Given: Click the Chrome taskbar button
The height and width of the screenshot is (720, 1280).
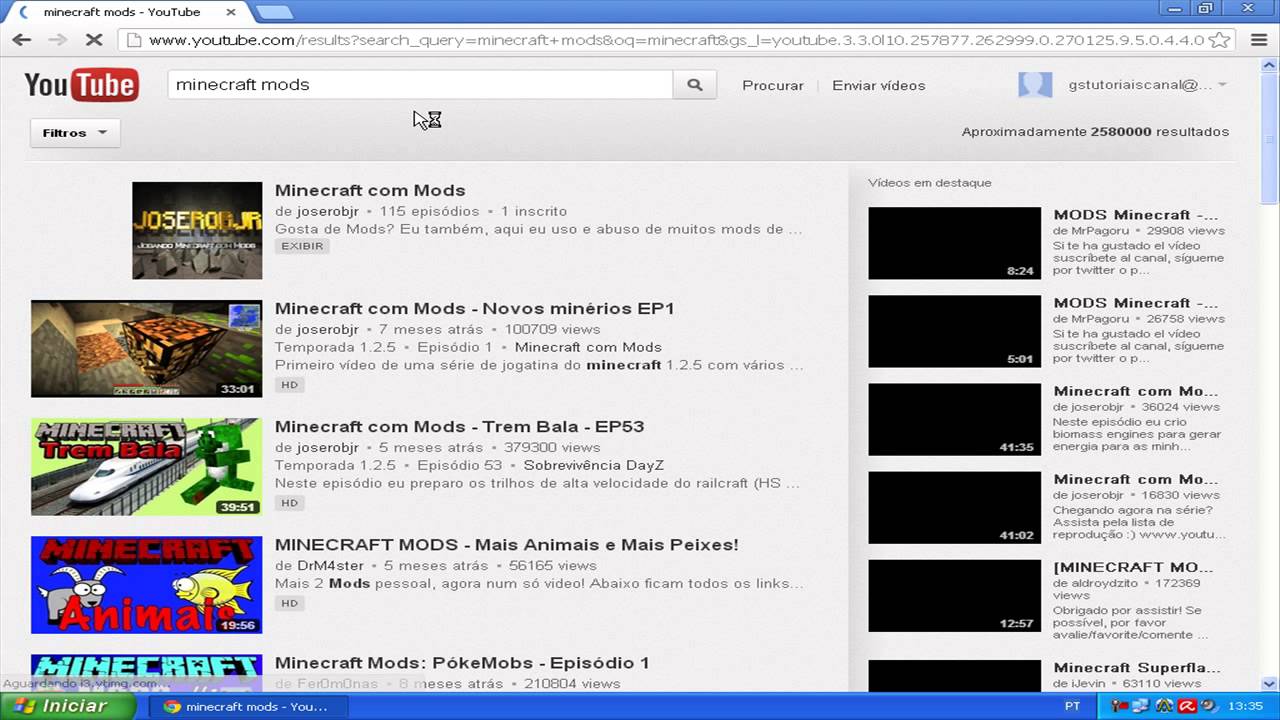Looking at the screenshot, I should tap(246, 706).
